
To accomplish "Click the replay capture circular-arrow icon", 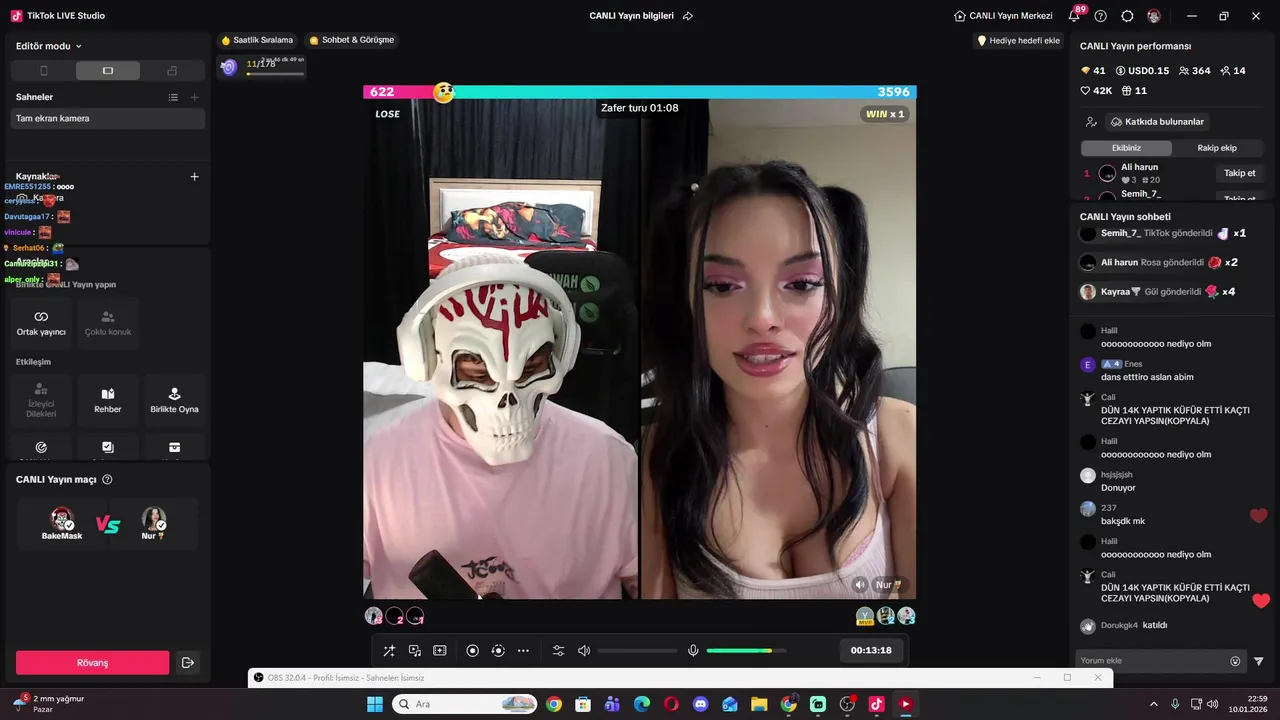I will pyautogui.click(x=498, y=651).
